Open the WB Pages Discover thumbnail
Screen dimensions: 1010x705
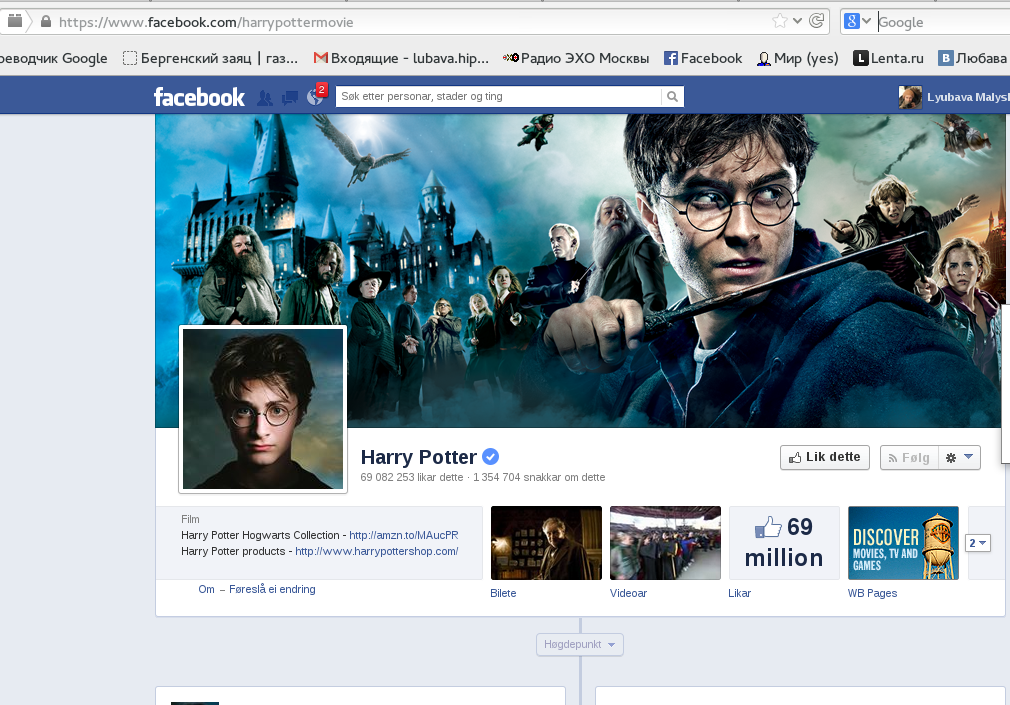pos(903,543)
